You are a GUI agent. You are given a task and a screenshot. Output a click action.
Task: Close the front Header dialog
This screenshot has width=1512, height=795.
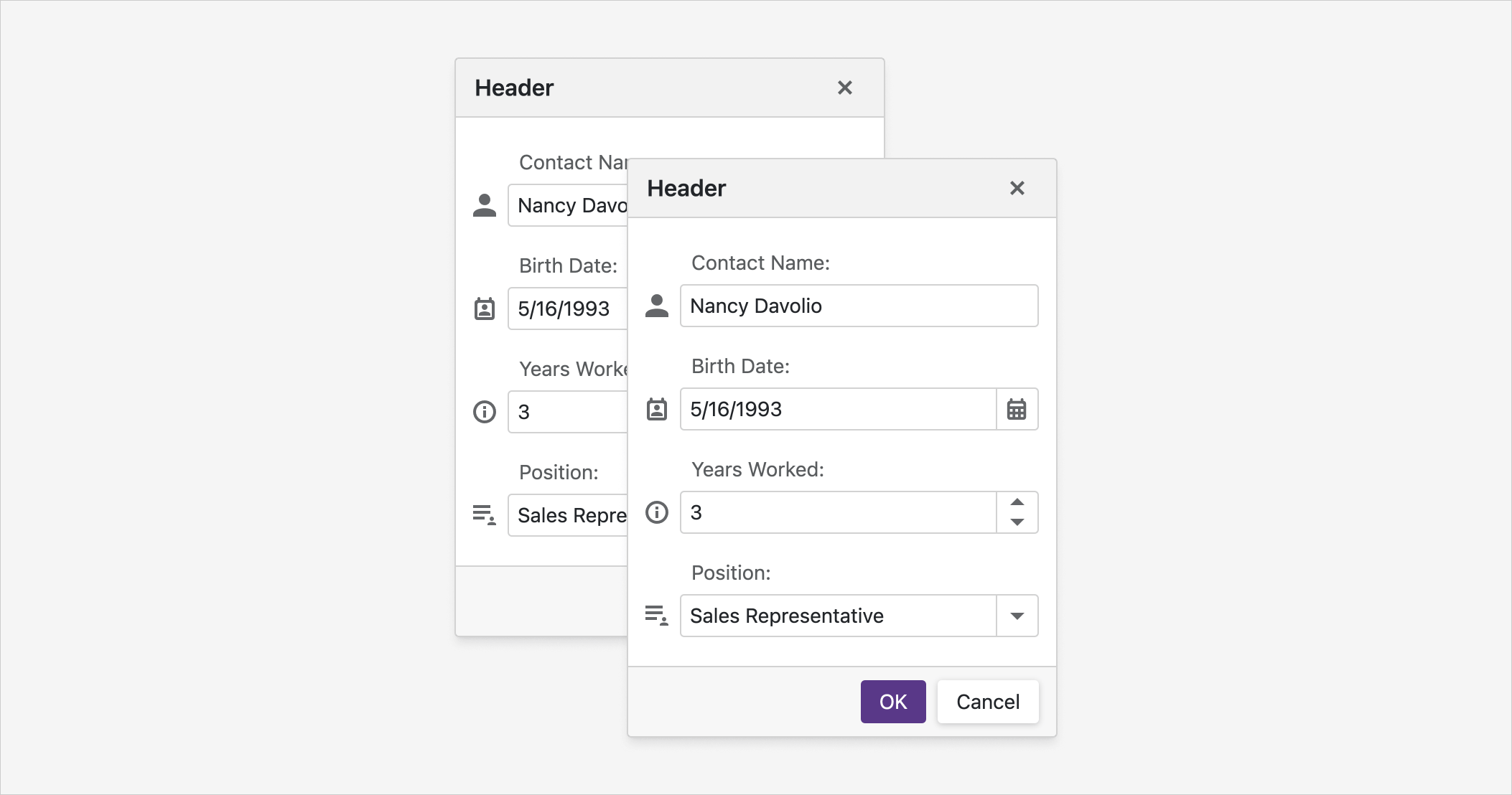pyautogui.click(x=1017, y=187)
